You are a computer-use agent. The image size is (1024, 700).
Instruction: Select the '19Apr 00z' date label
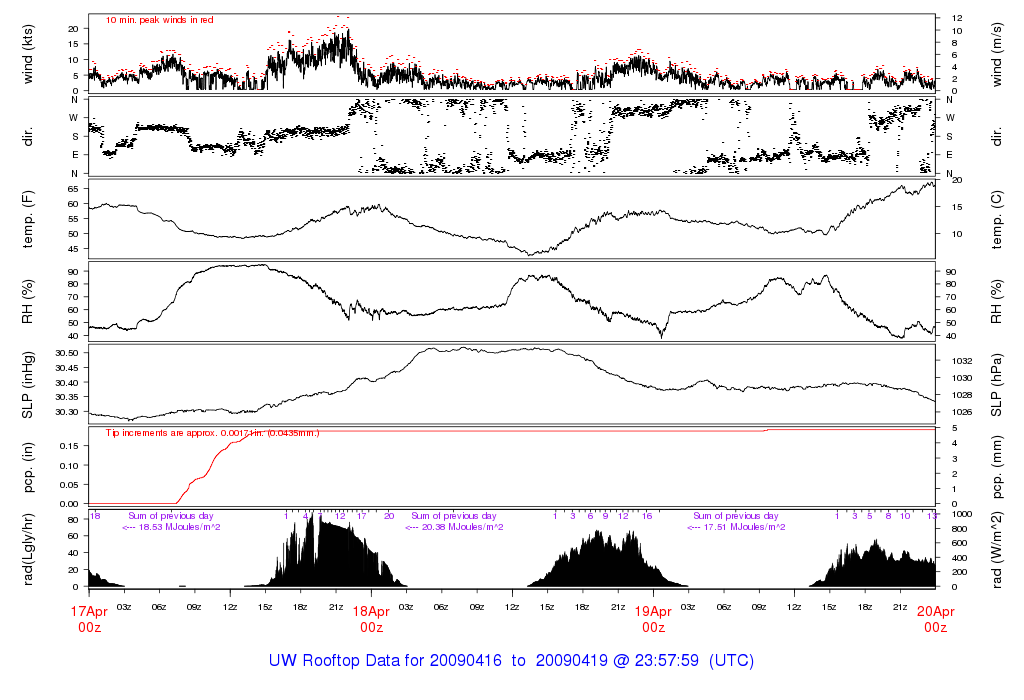point(653,619)
